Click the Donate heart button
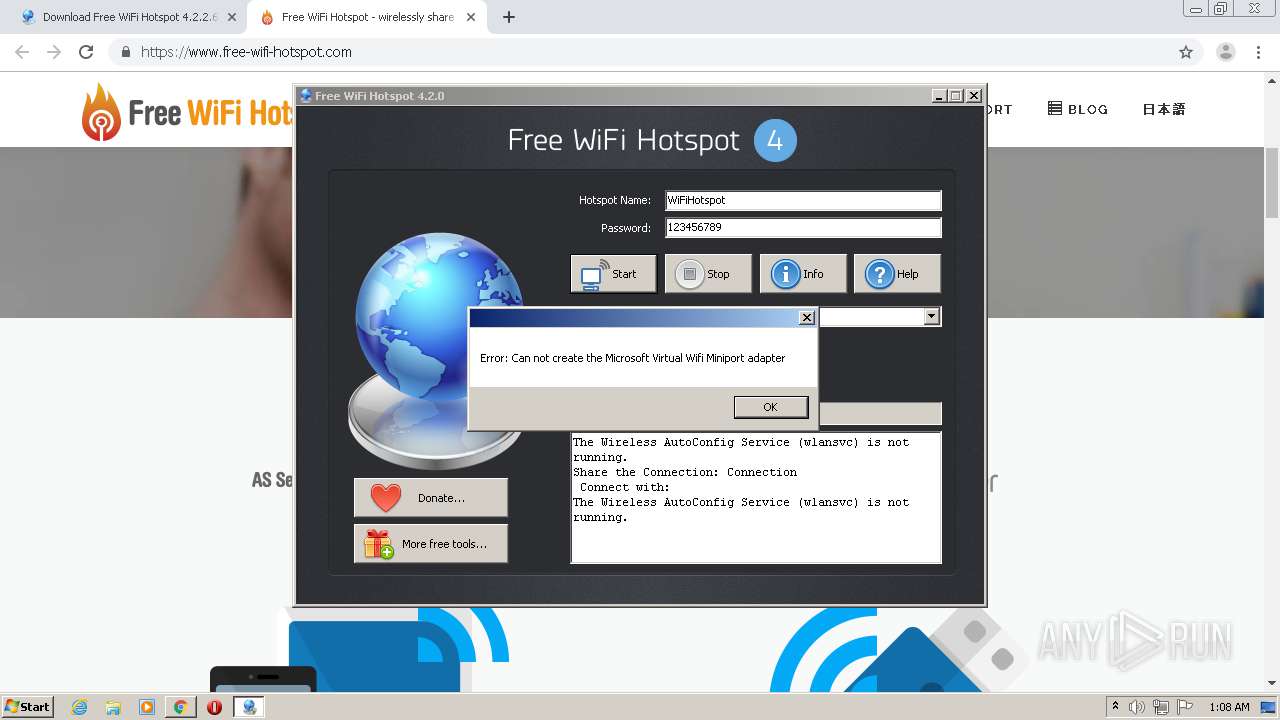The height and width of the screenshot is (720, 1280). (430, 497)
